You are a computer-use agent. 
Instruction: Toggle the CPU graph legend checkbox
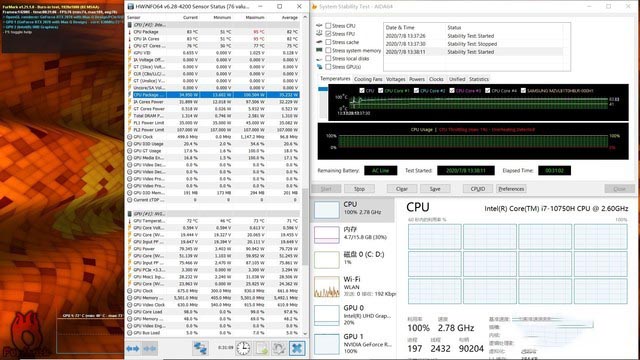click(362, 91)
